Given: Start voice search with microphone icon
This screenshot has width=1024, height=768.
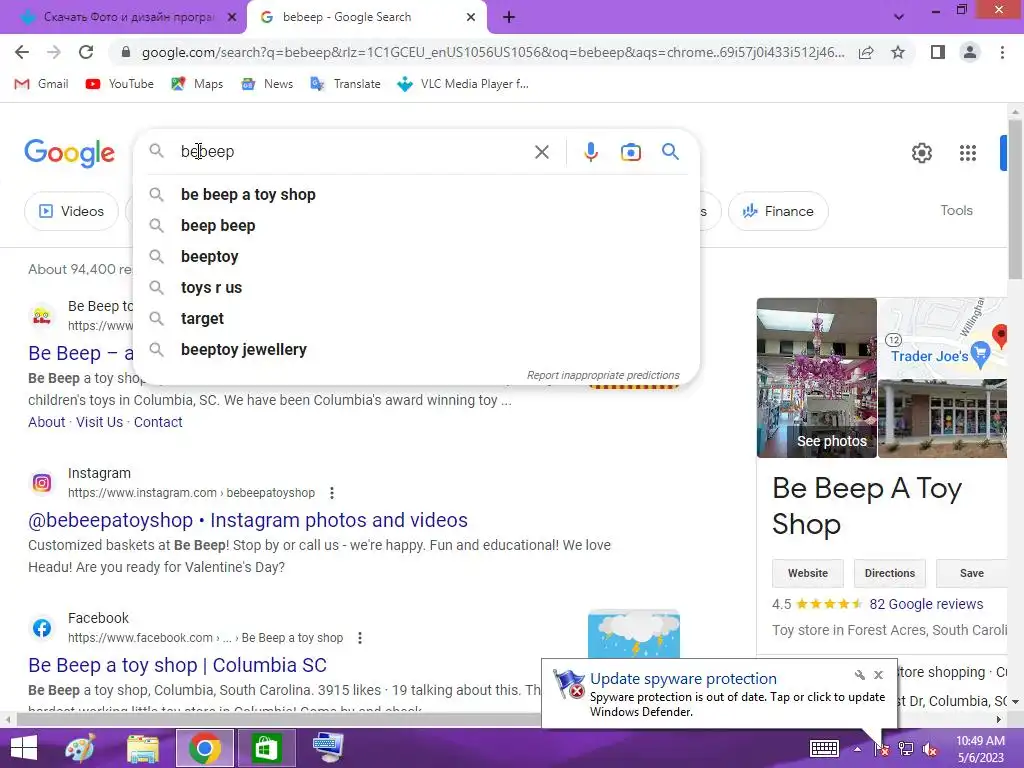Looking at the screenshot, I should point(590,152).
